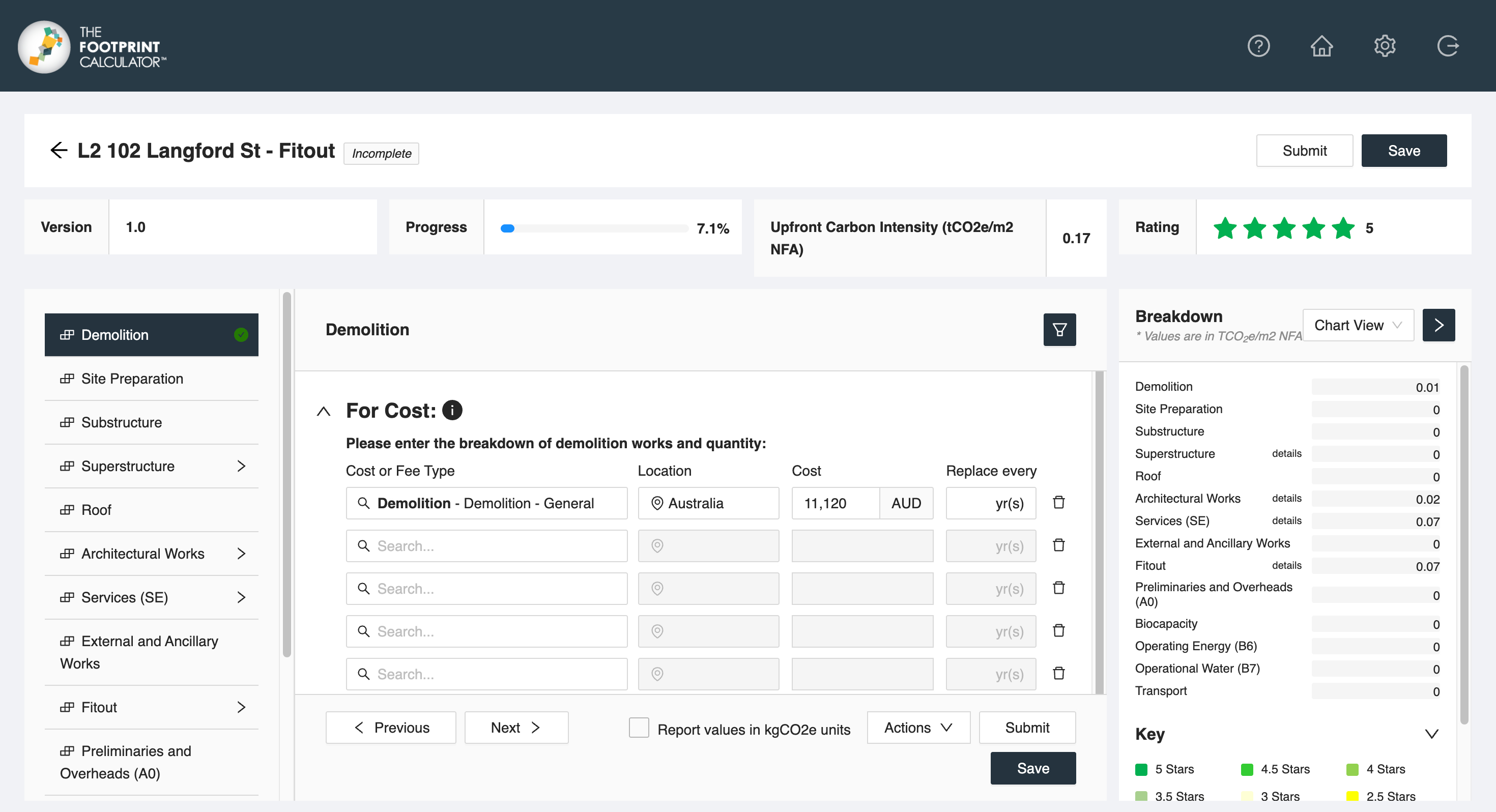Open settings gear icon in header

[x=1385, y=45]
